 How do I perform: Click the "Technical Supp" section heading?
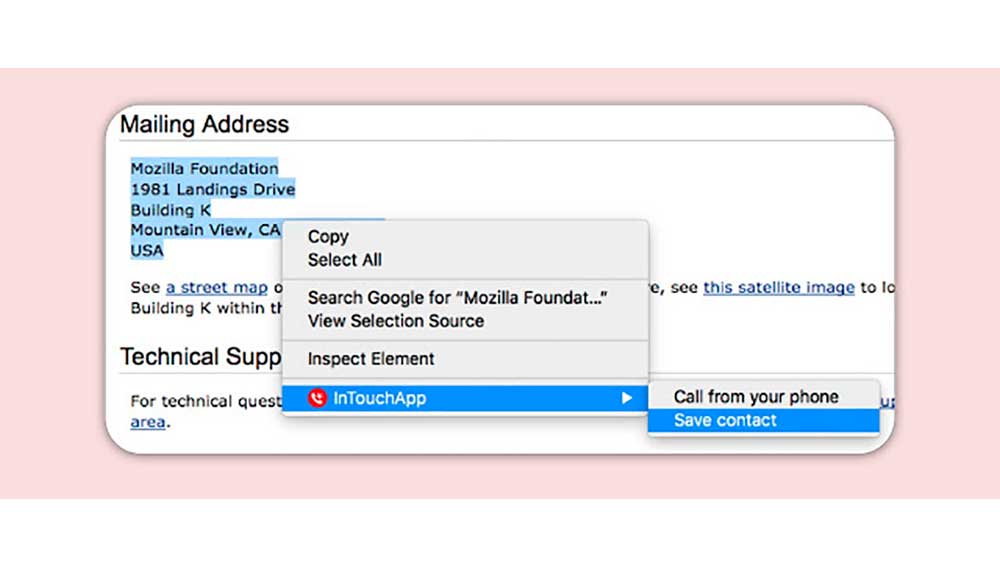pos(200,357)
